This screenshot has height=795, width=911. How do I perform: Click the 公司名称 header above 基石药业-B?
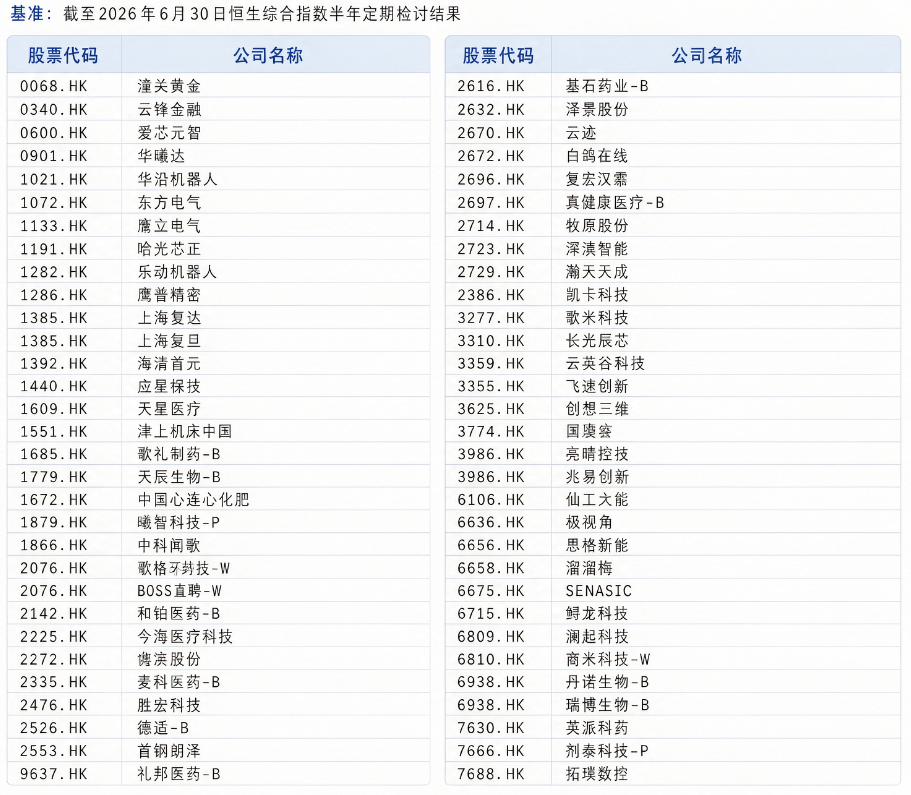pos(706,56)
